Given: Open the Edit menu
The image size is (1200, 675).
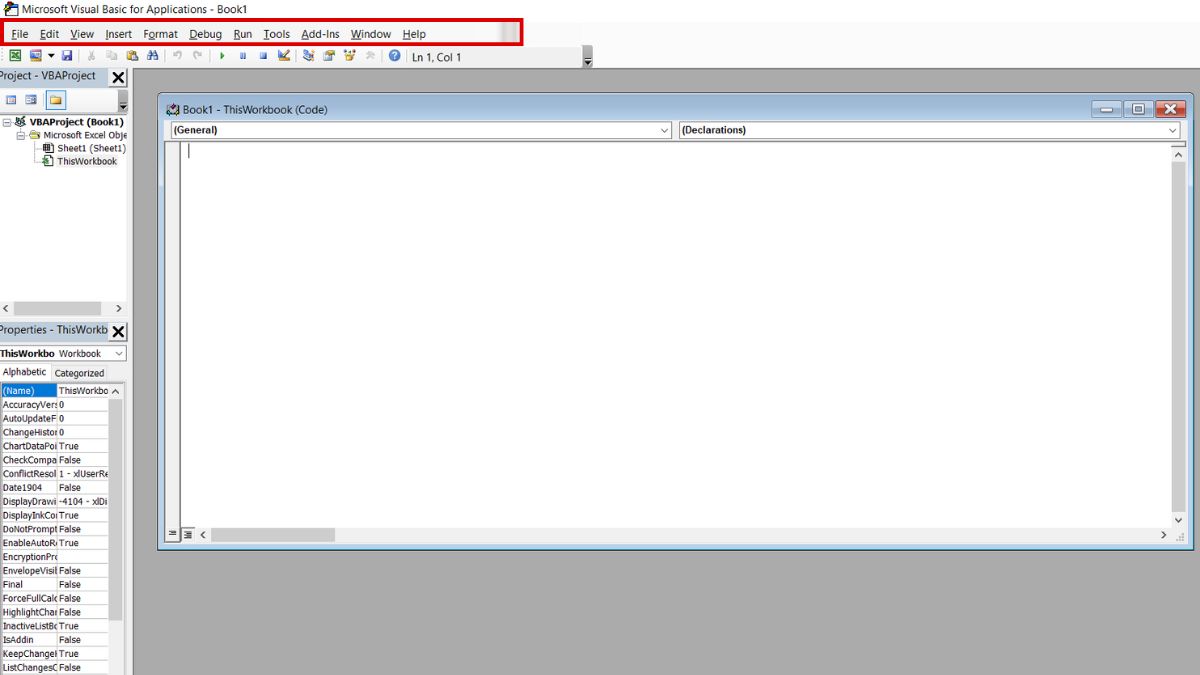Looking at the screenshot, I should click(x=49, y=34).
